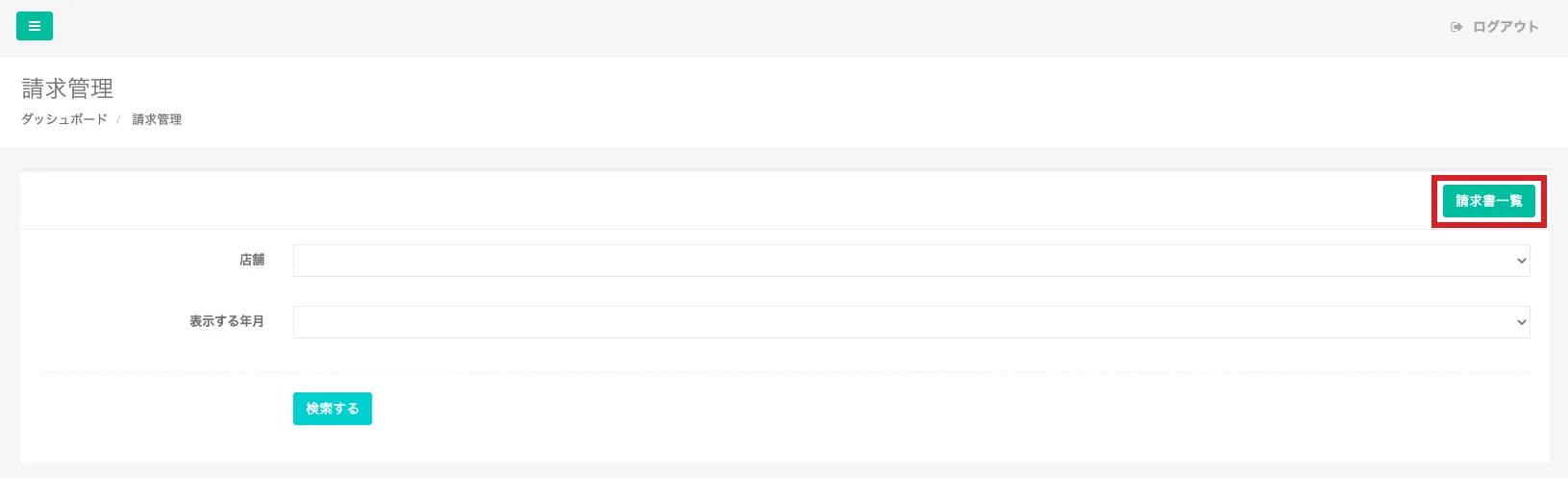This screenshot has height=478, width=1568.
Task: Click the 店舗 dropdown chevron arrow
Action: 1521,261
